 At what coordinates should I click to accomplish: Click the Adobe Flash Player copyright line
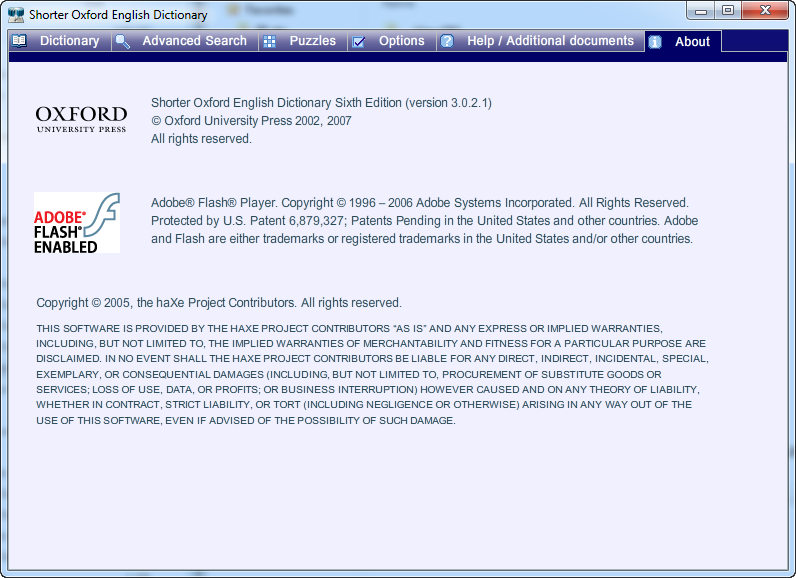coord(420,203)
